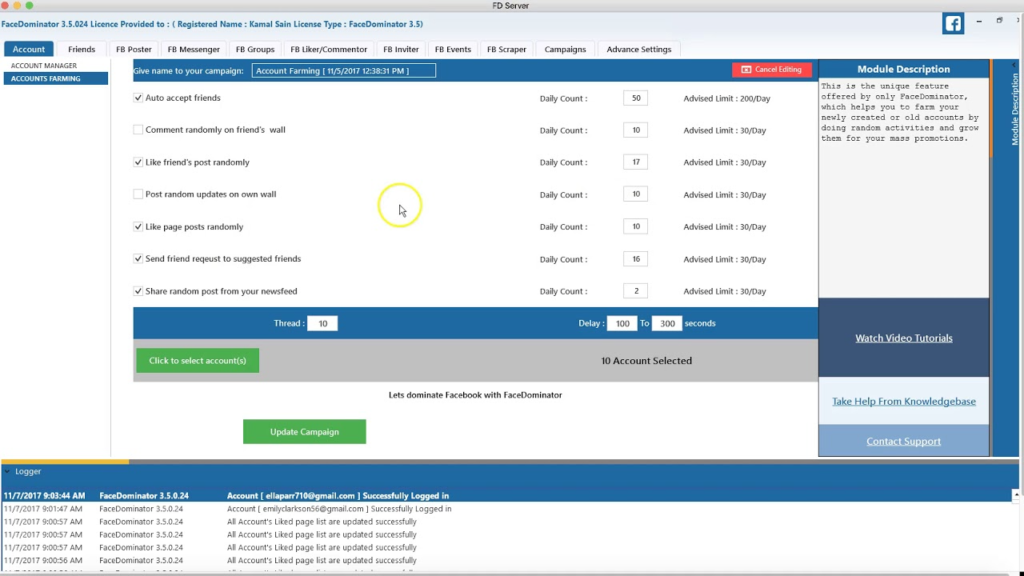
Task: Select the FB Groups tab
Action: click(255, 49)
